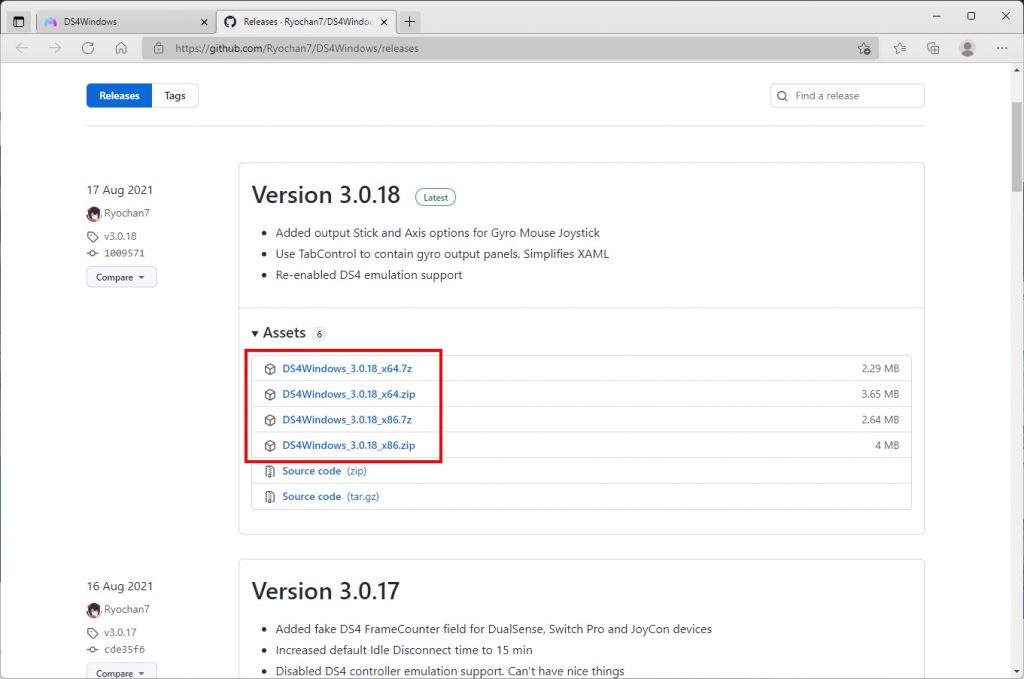The width and height of the screenshot is (1024, 679).
Task: Open the v3.0.17 tag link
Action: [x=120, y=633]
